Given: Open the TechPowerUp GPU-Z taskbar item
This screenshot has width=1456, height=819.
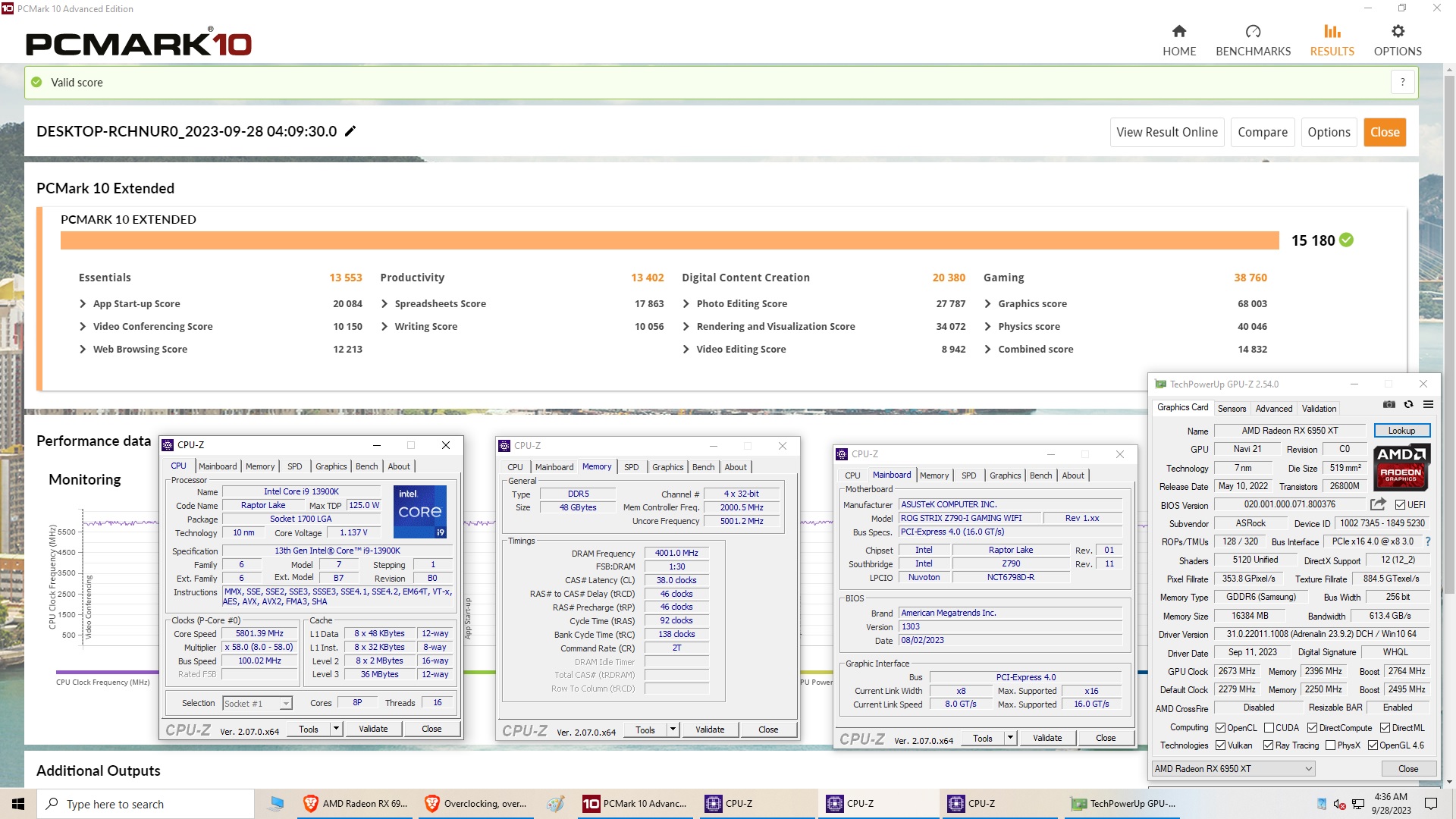Looking at the screenshot, I should pos(1124,804).
